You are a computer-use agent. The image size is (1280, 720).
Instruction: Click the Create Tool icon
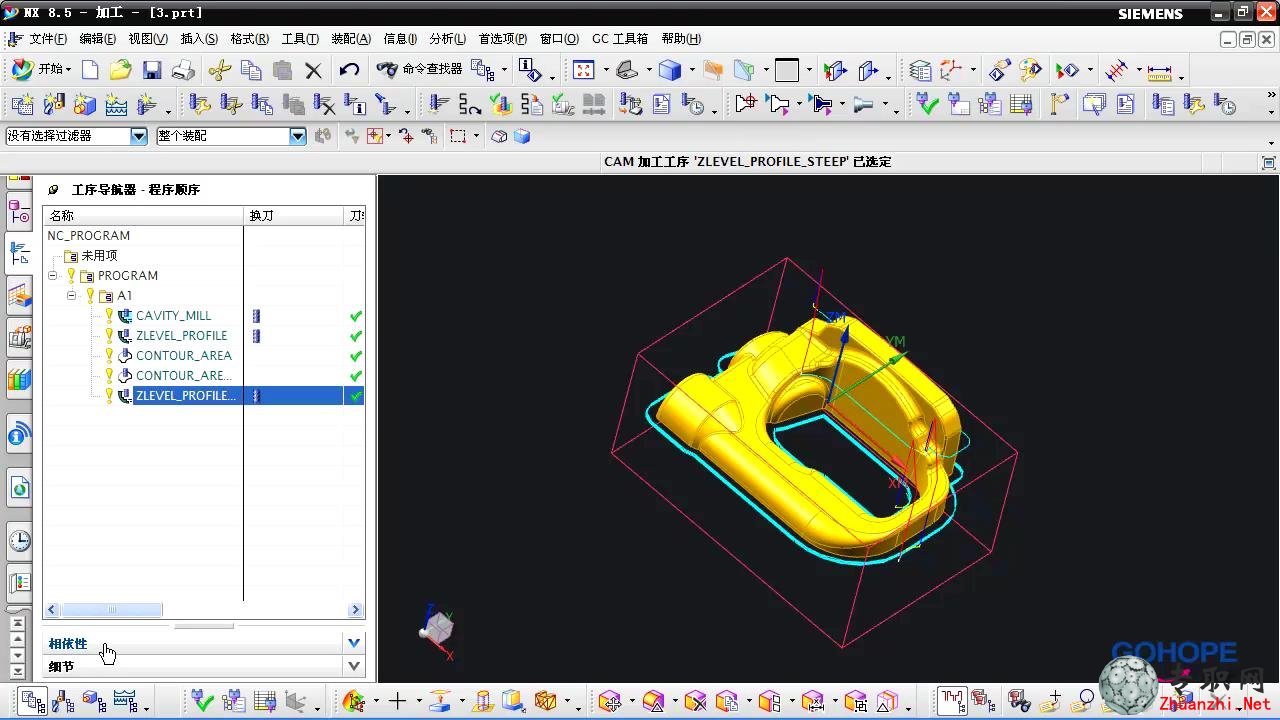click(x=54, y=104)
